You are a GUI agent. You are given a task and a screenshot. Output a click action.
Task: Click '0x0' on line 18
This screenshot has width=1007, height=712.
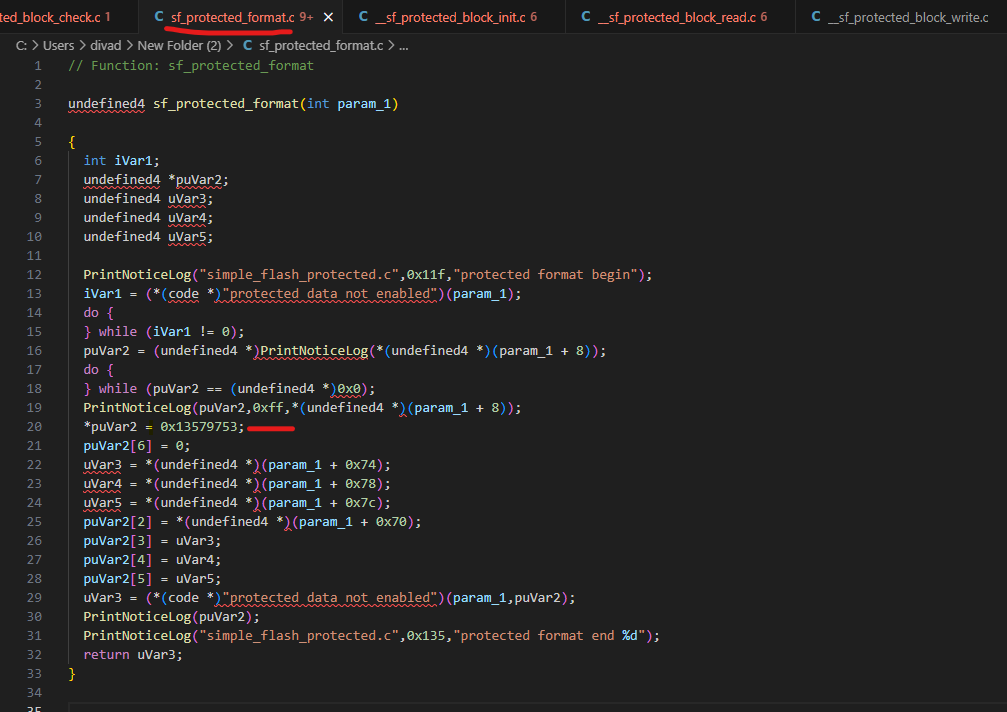(349, 389)
